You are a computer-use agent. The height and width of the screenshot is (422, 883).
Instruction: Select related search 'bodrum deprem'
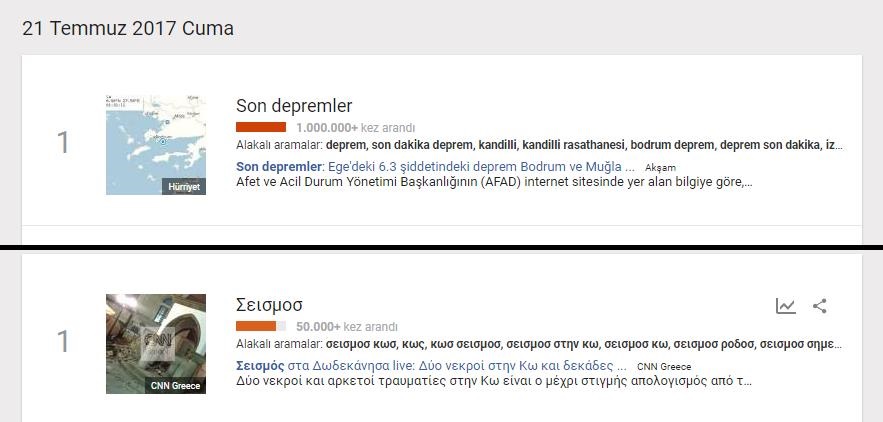tap(671, 145)
